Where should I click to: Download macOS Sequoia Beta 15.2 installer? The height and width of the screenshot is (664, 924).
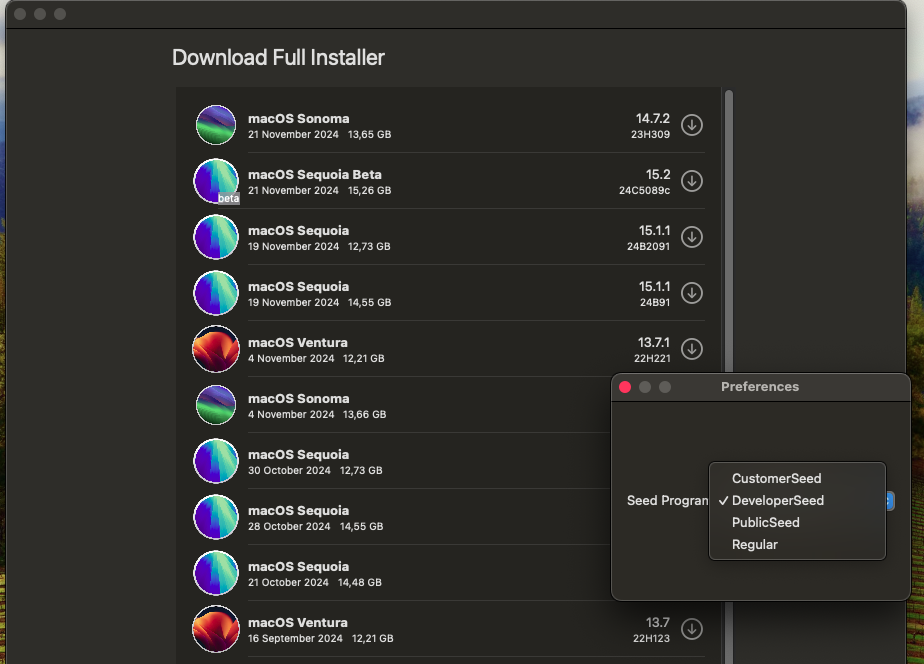click(x=692, y=181)
